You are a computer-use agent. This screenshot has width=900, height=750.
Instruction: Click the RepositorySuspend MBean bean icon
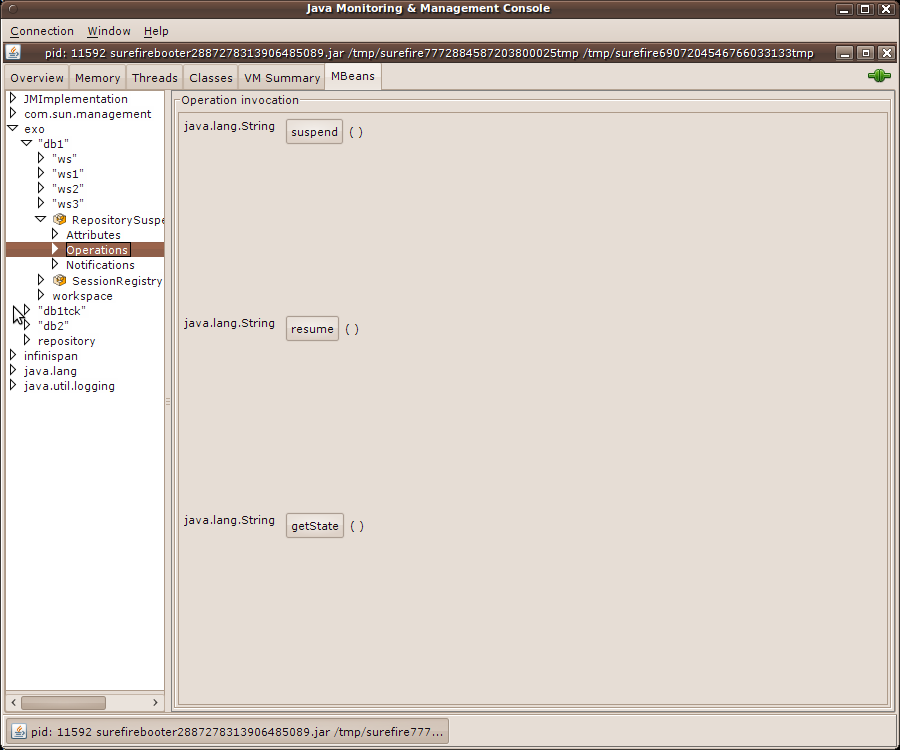60,220
